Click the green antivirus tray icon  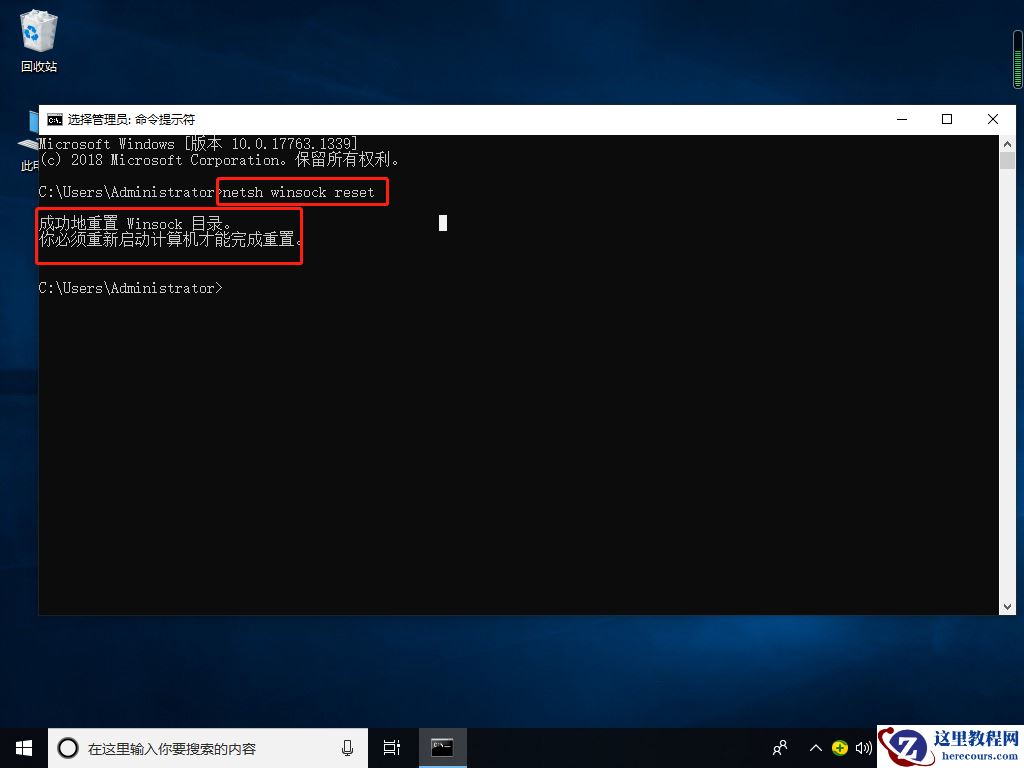[840, 747]
